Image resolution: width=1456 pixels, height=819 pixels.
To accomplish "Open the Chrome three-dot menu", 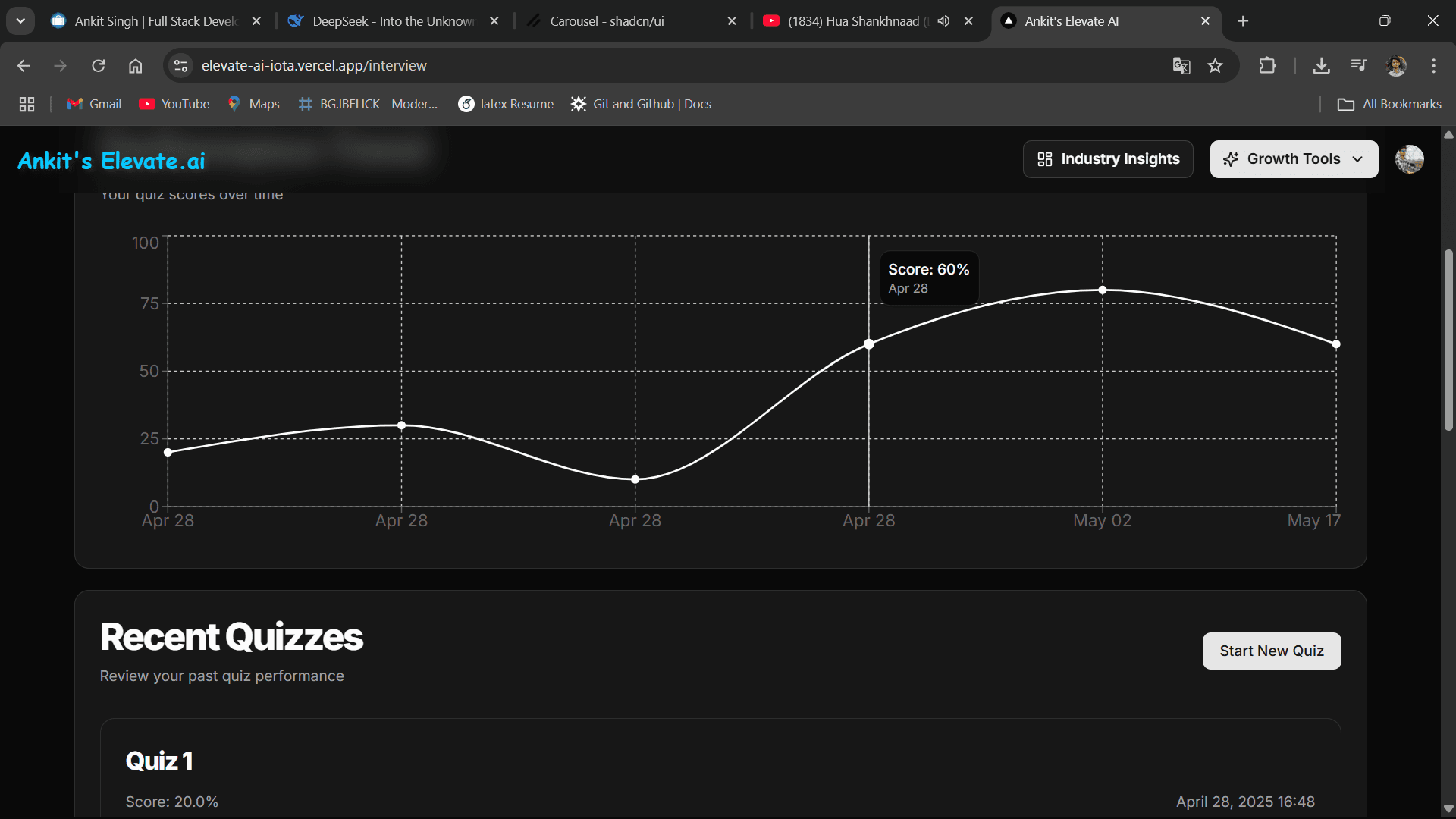I will click(x=1433, y=66).
